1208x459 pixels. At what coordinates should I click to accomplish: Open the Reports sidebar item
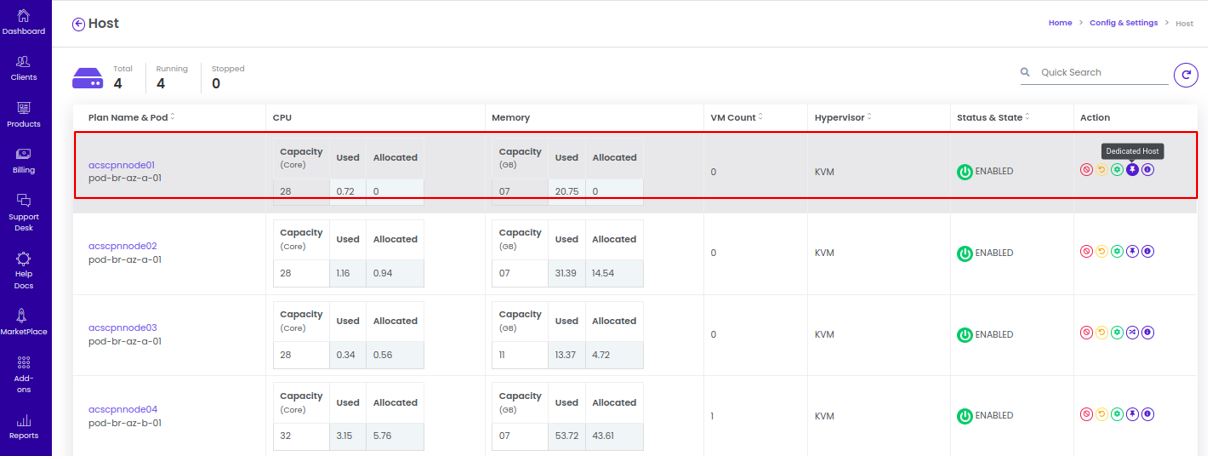[x=24, y=427]
